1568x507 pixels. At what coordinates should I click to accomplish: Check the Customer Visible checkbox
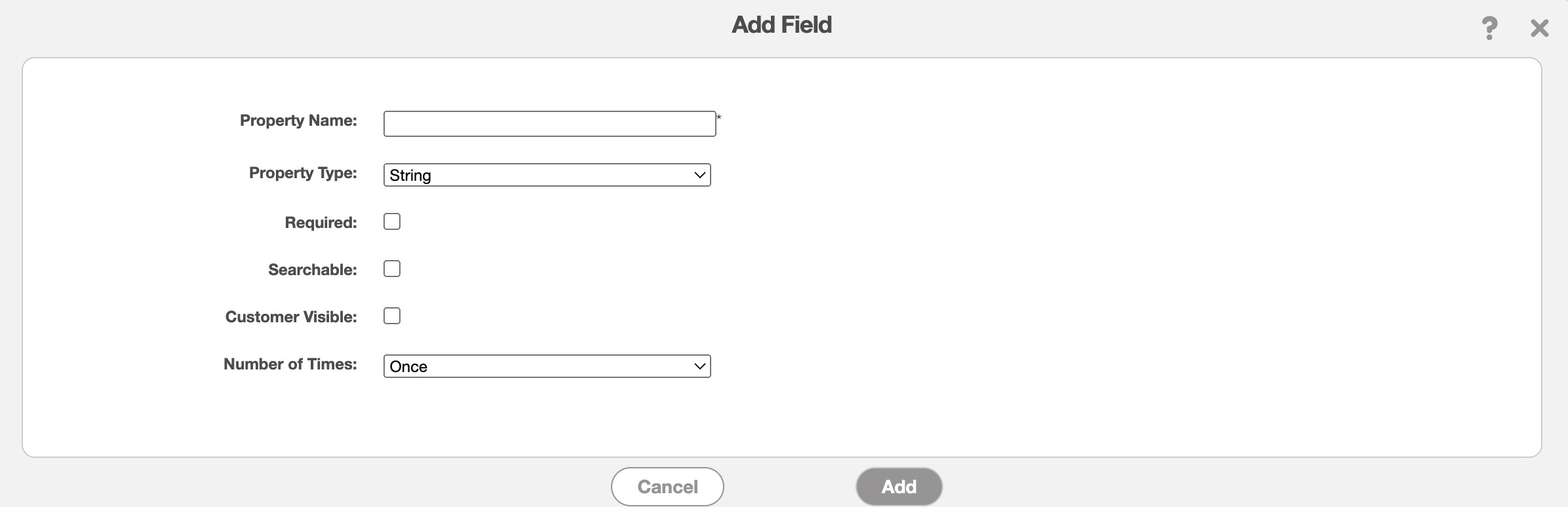click(392, 316)
